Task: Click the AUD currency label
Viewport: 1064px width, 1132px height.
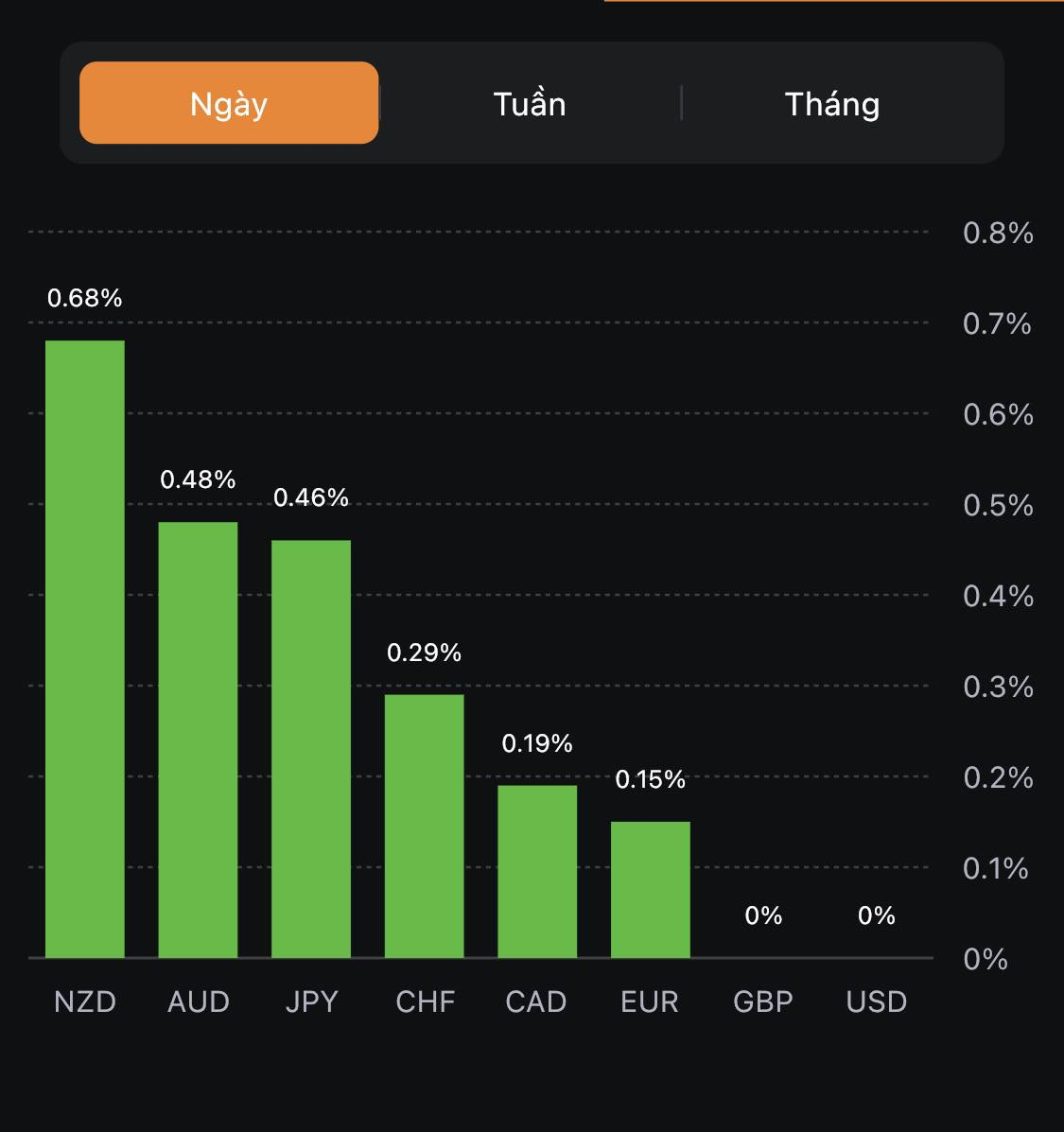Action: point(199,1001)
